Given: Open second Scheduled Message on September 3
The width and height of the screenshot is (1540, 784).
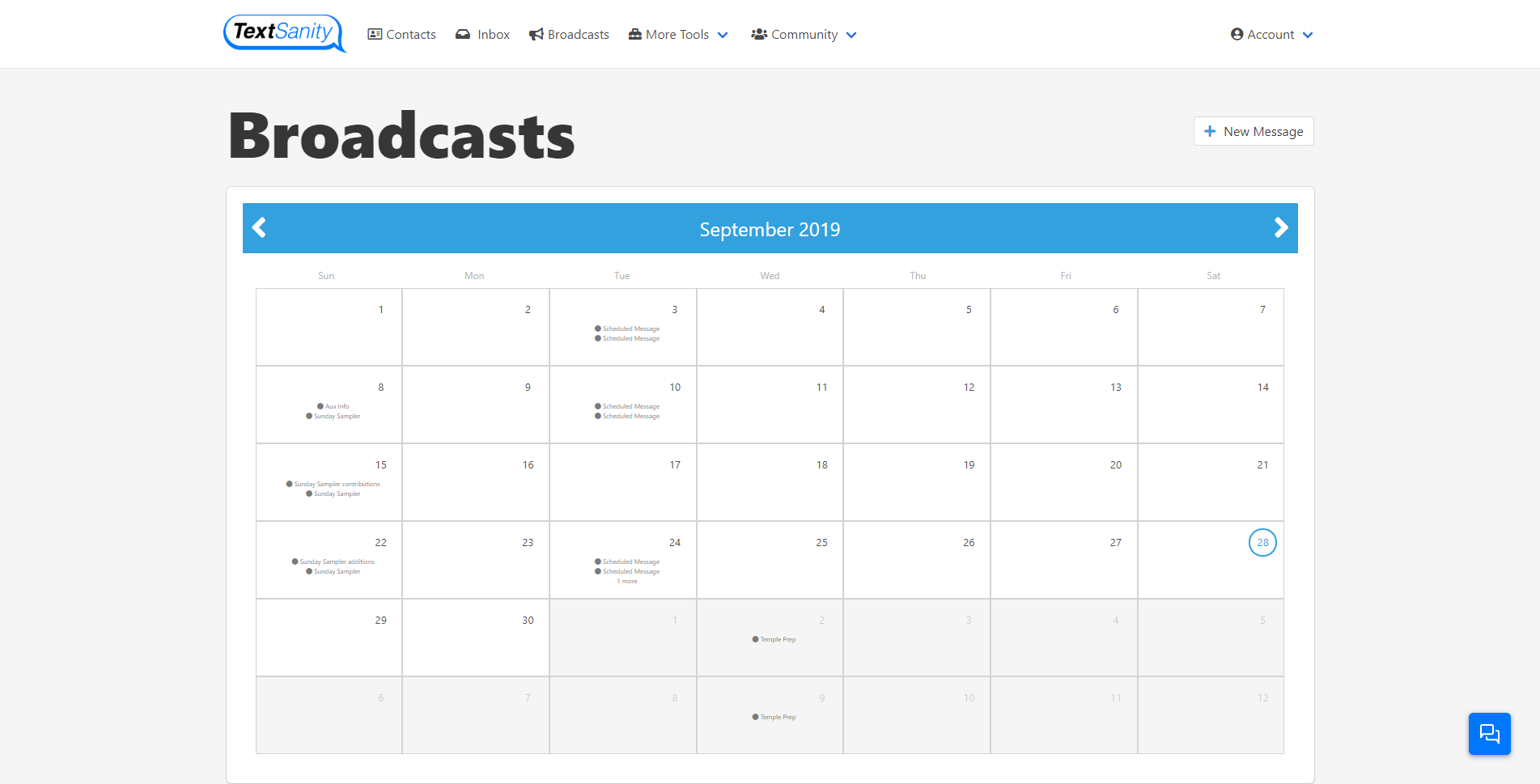Looking at the screenshot, I should pyautogui.click(x=627, y=338).
